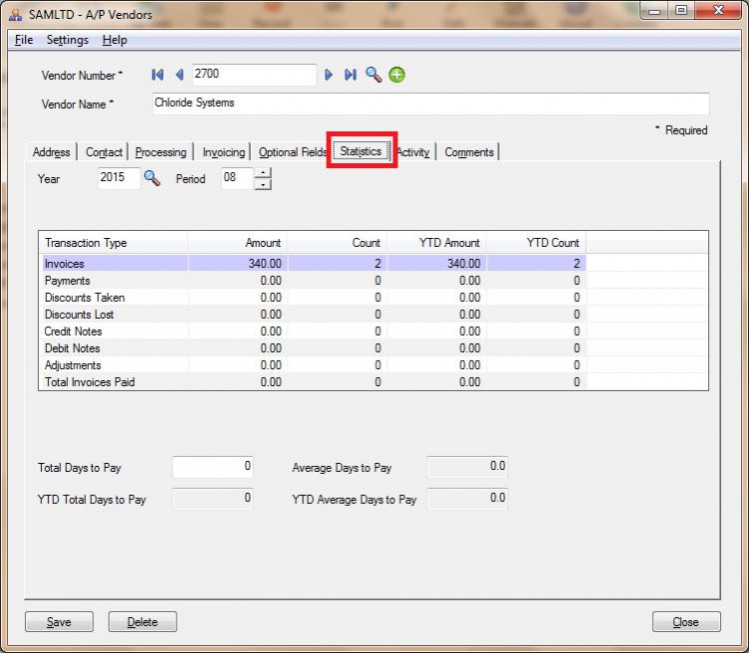The height and width of the screenshot is (653, 750).
Task: Click the Vendor Name field Chloride Systems
Action: 430,103
